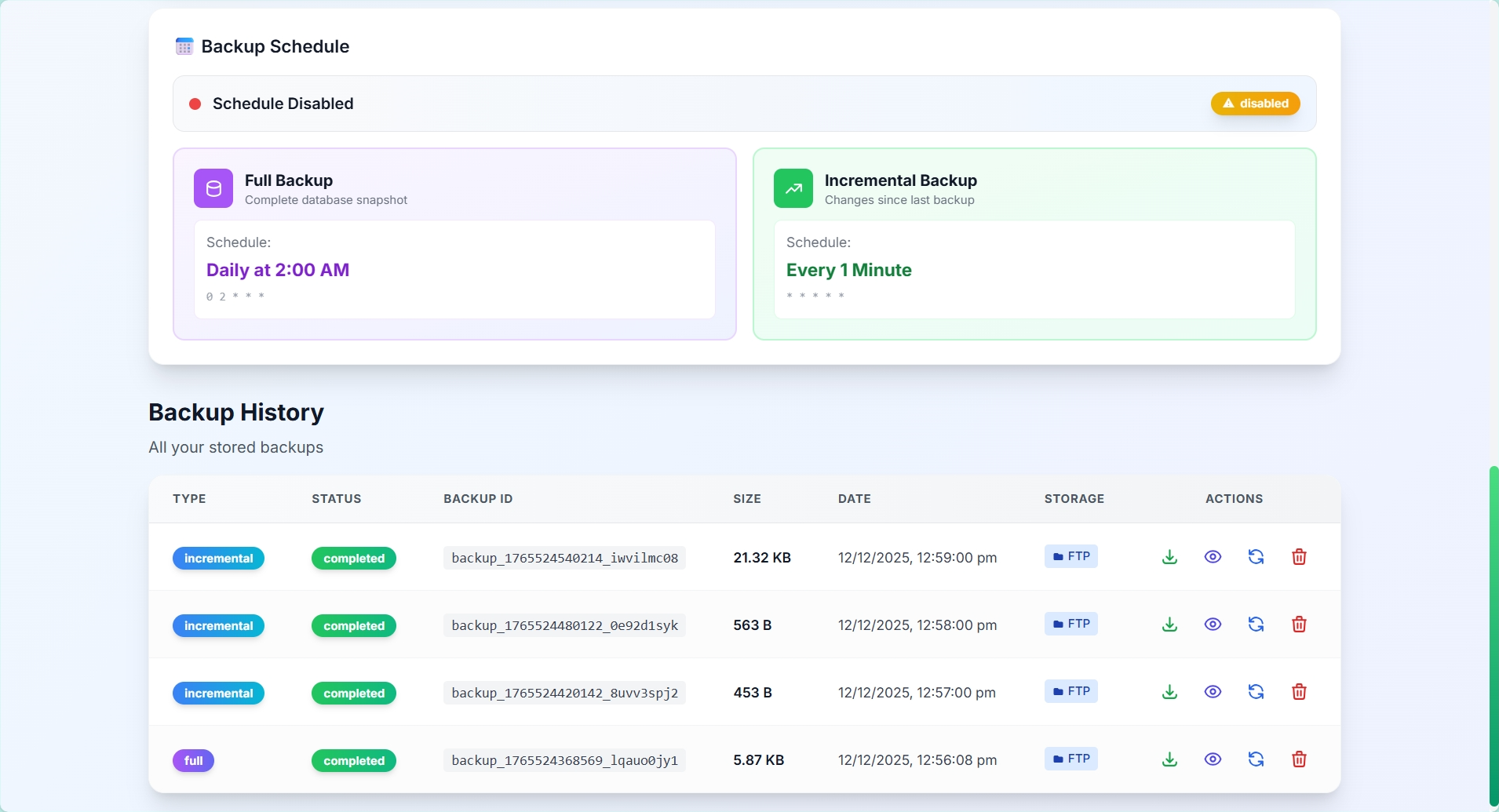This screenshot has width=1499, height=812.
Task: Click the calendar icon beside Backup Schedule
Action: pyautogui.click(x=184, y=46)
